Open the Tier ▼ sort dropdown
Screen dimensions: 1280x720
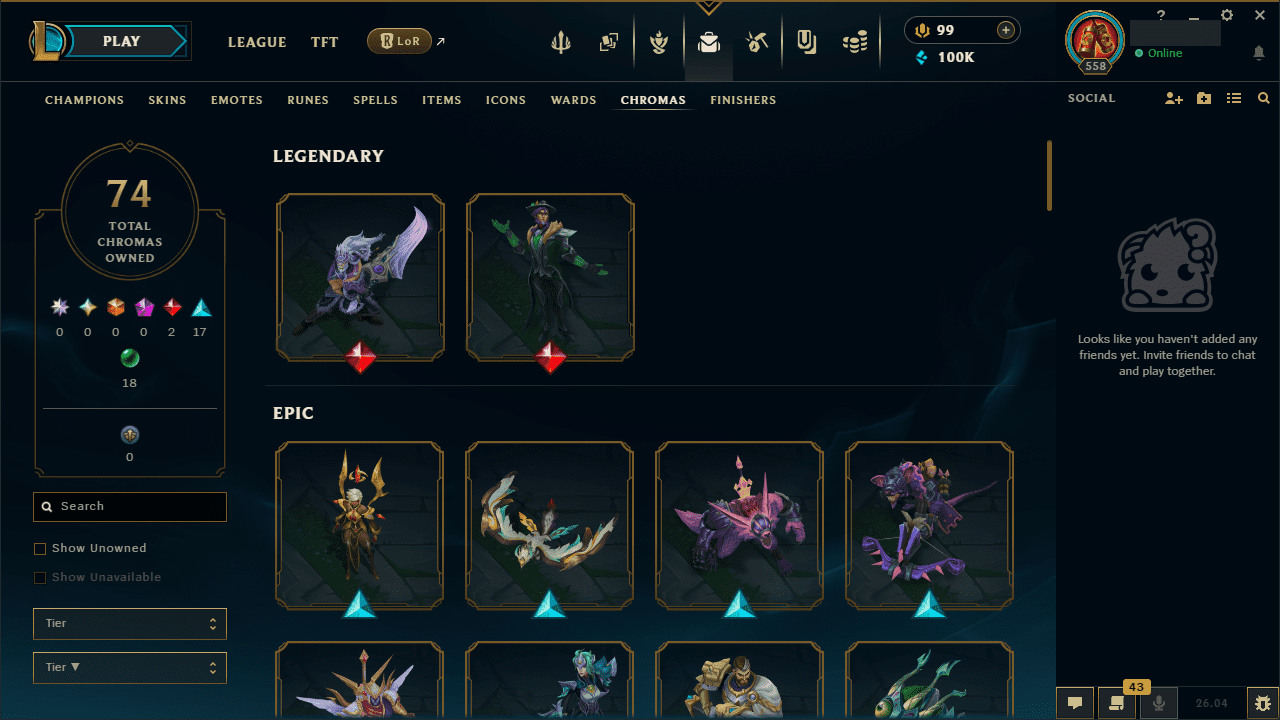point(130,667)
